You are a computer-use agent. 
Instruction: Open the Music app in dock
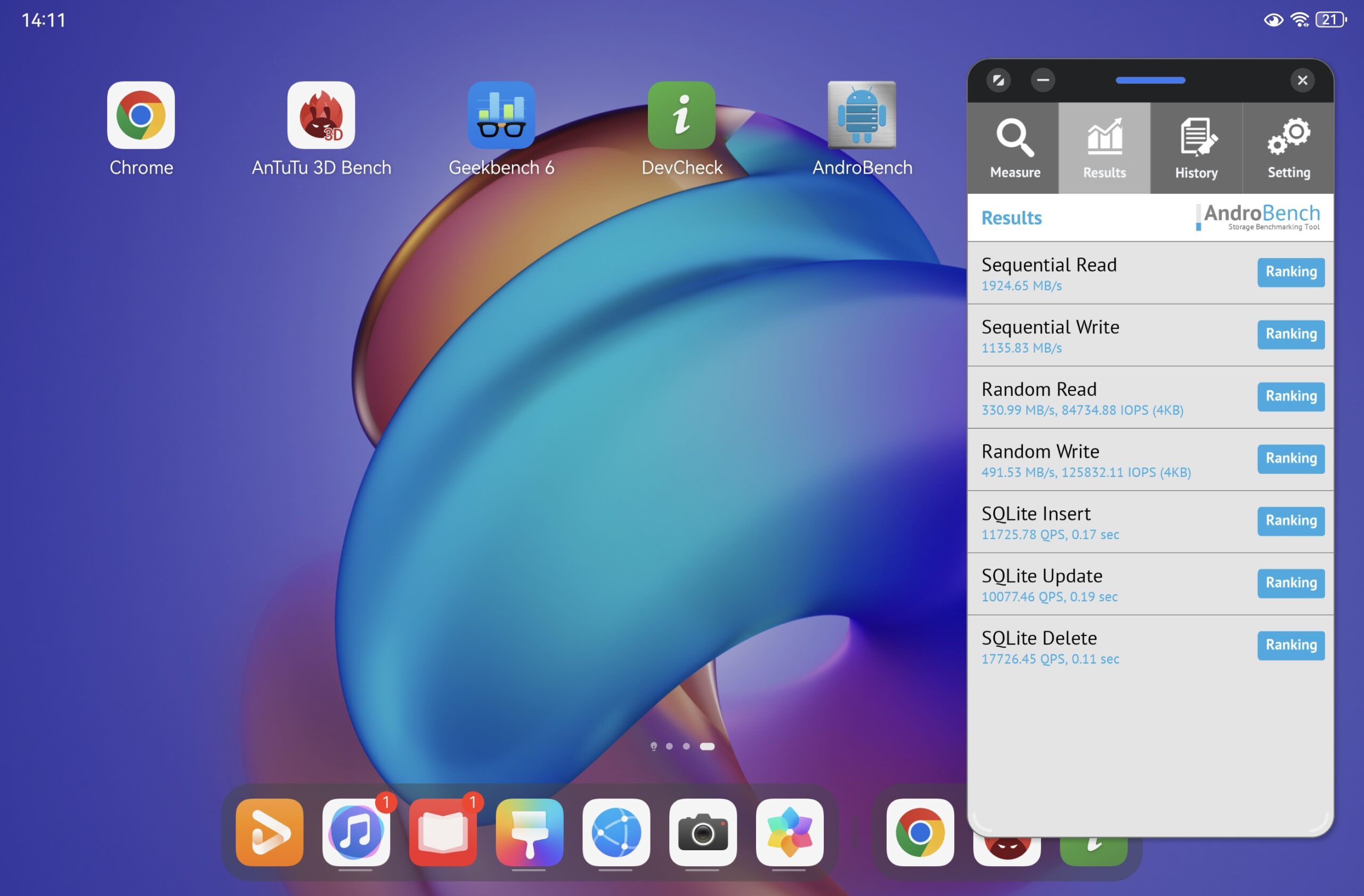point(356,832)
